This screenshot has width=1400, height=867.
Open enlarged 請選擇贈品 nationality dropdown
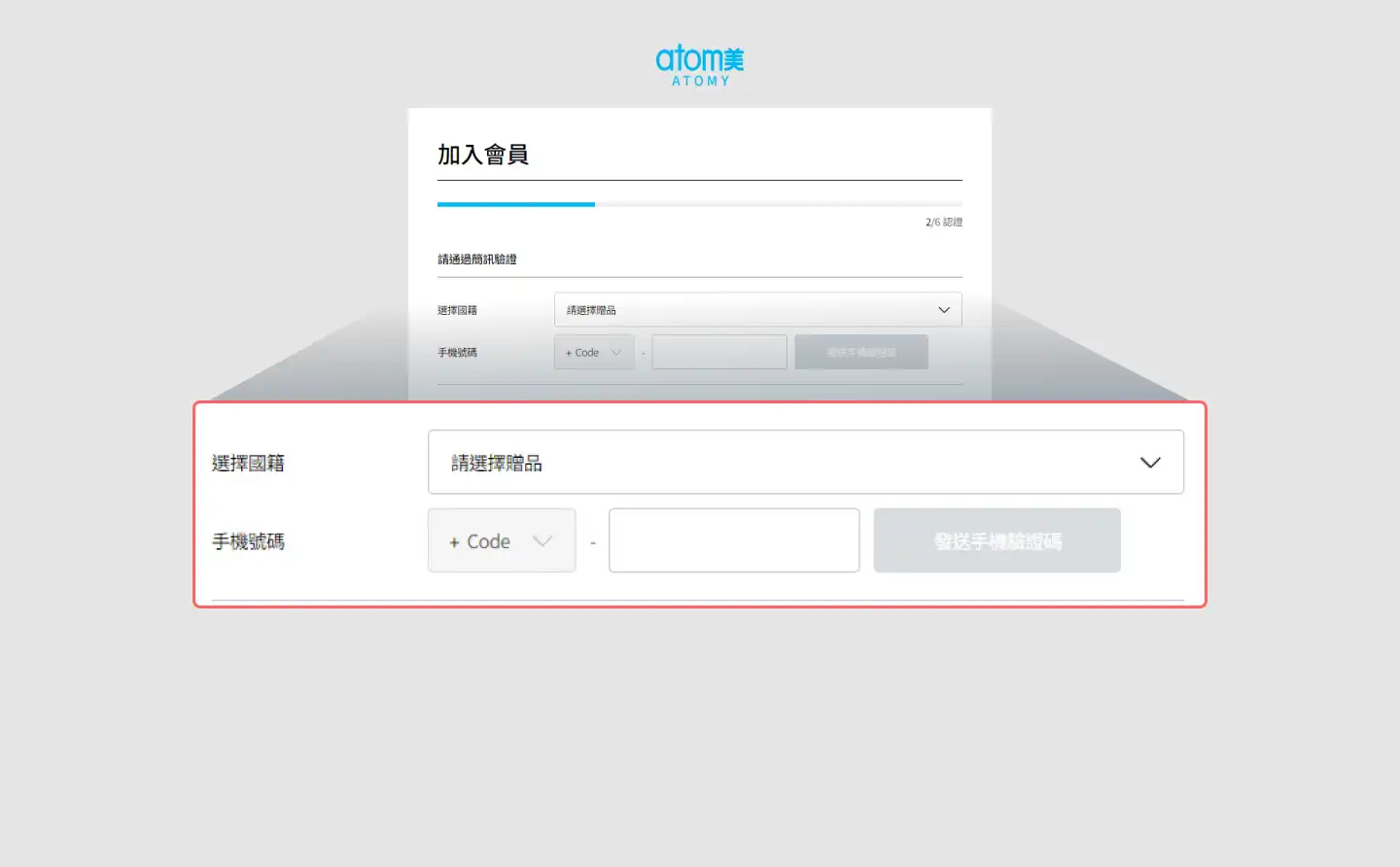[805, 463]
